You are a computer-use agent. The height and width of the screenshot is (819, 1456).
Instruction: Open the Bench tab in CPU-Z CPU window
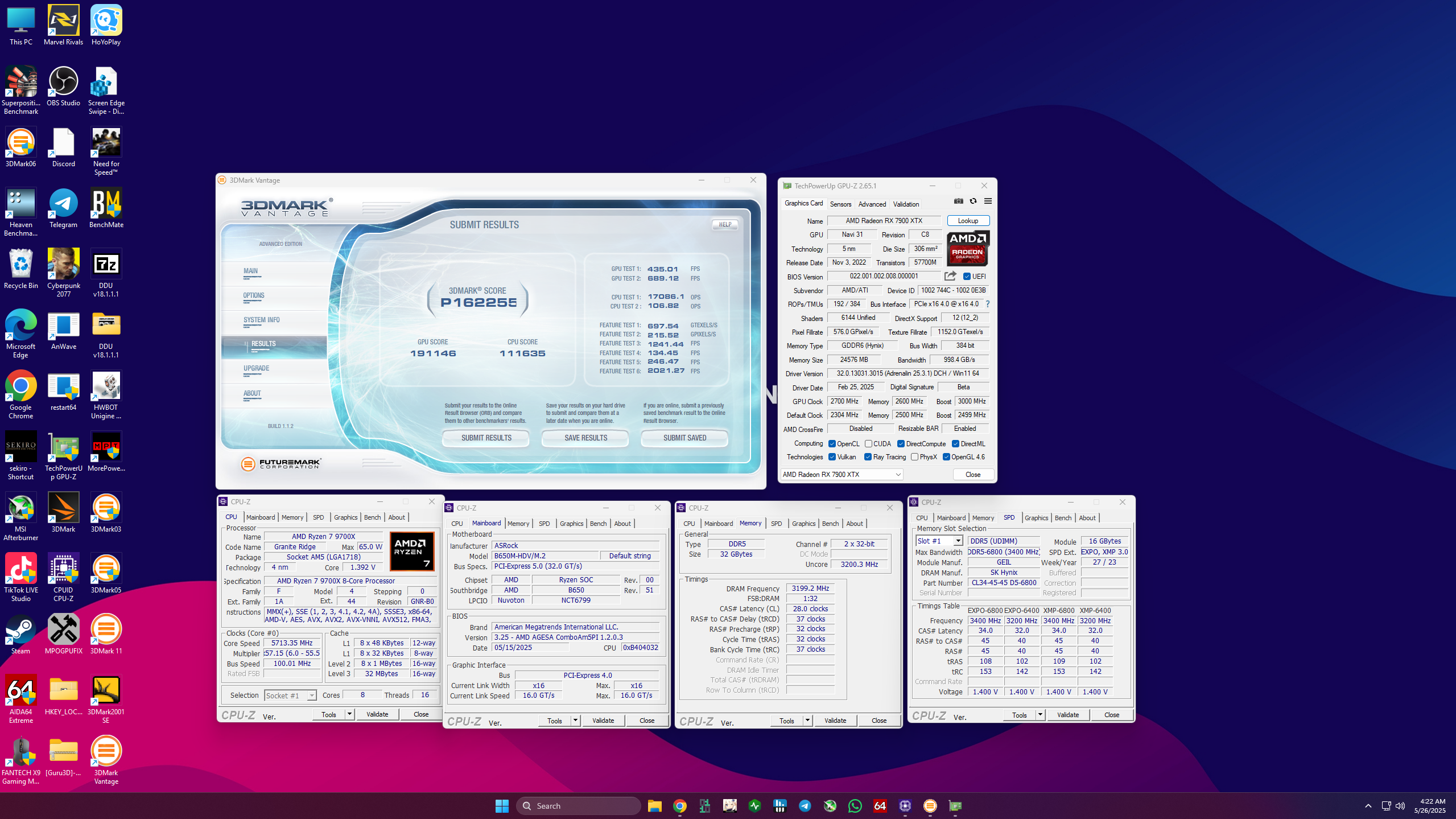tap(372, 517)
